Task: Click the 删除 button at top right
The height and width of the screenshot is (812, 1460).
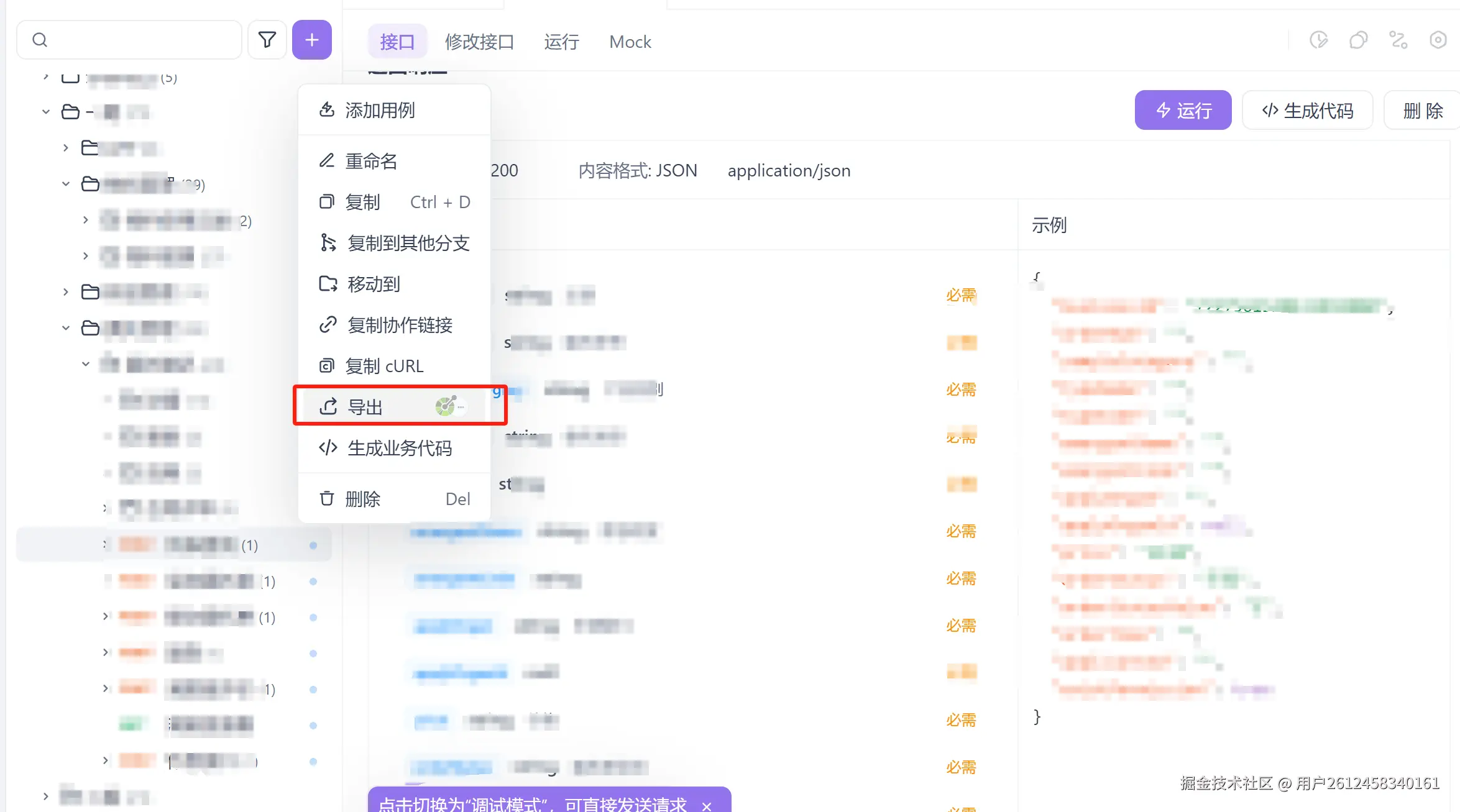Action: point(1423,111)
